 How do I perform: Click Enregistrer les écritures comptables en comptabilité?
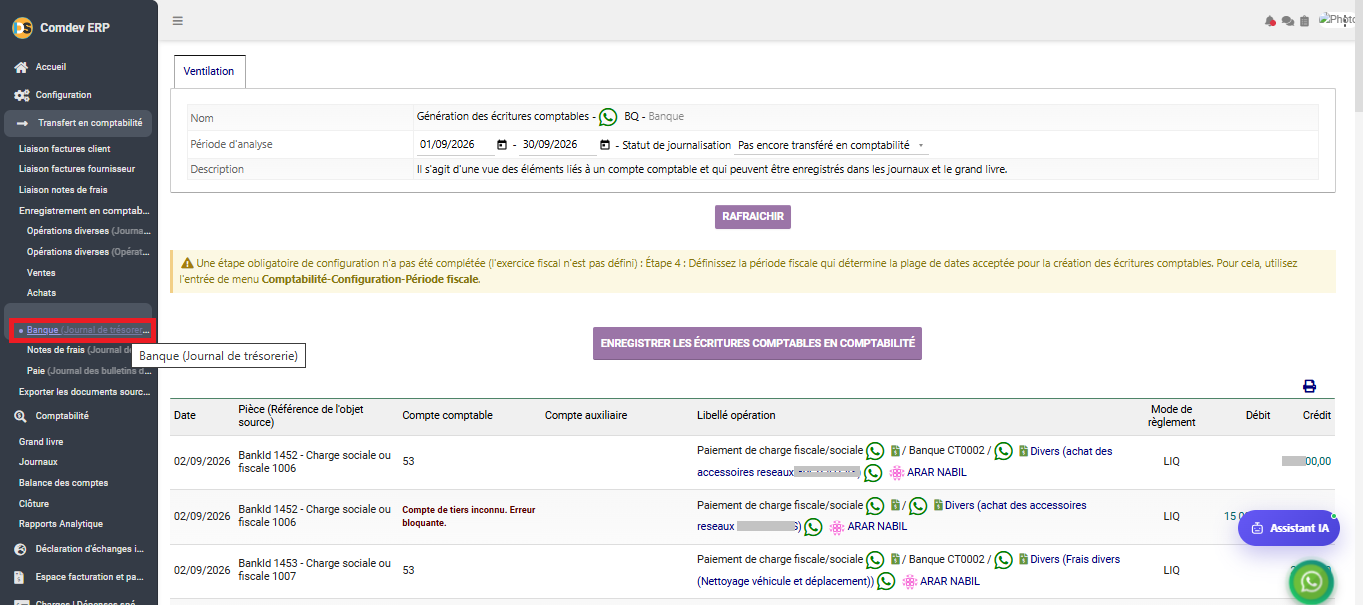click(x=757, y=343)
